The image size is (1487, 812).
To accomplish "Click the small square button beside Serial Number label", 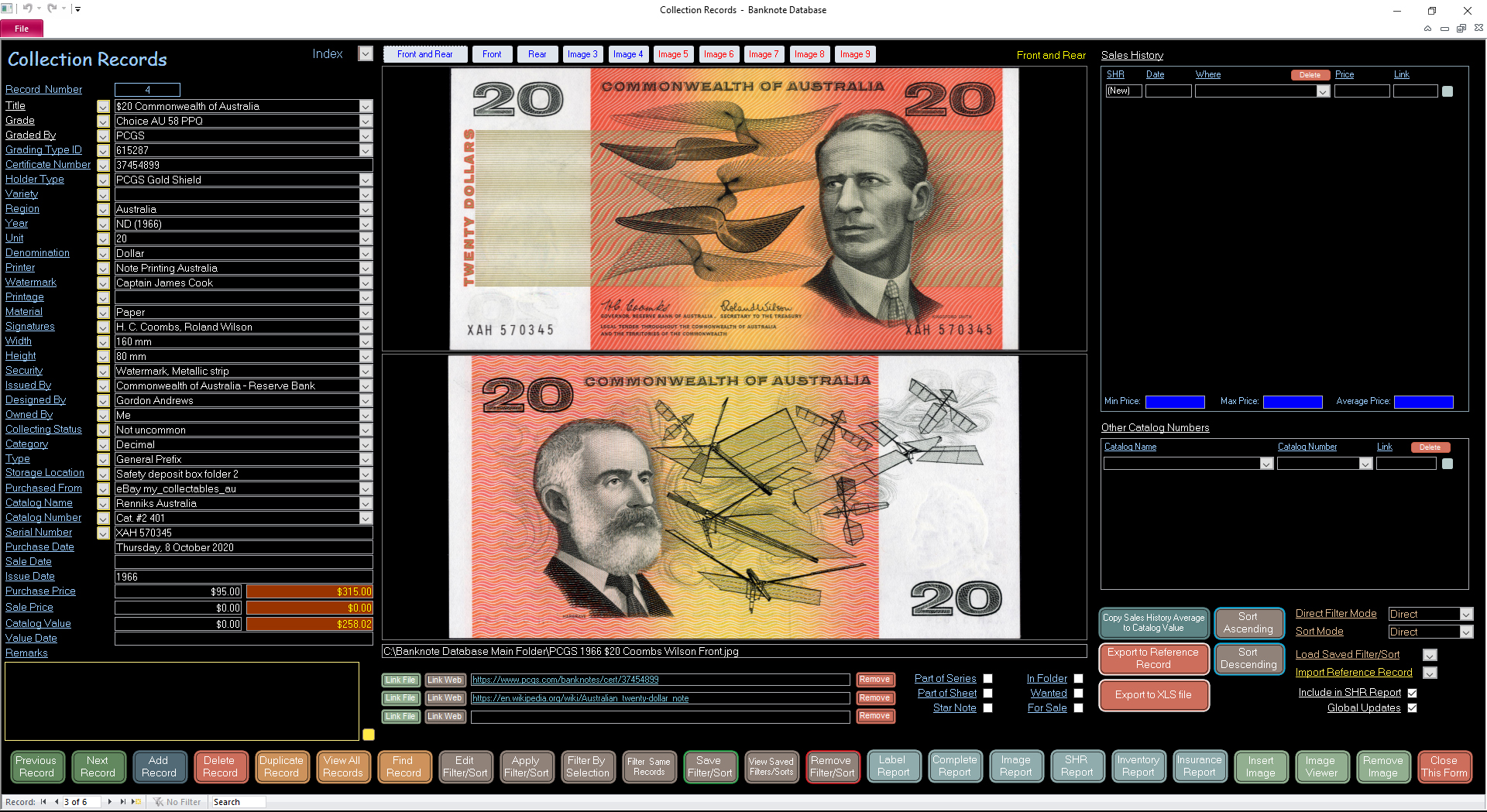I will (x=103, y=533).
